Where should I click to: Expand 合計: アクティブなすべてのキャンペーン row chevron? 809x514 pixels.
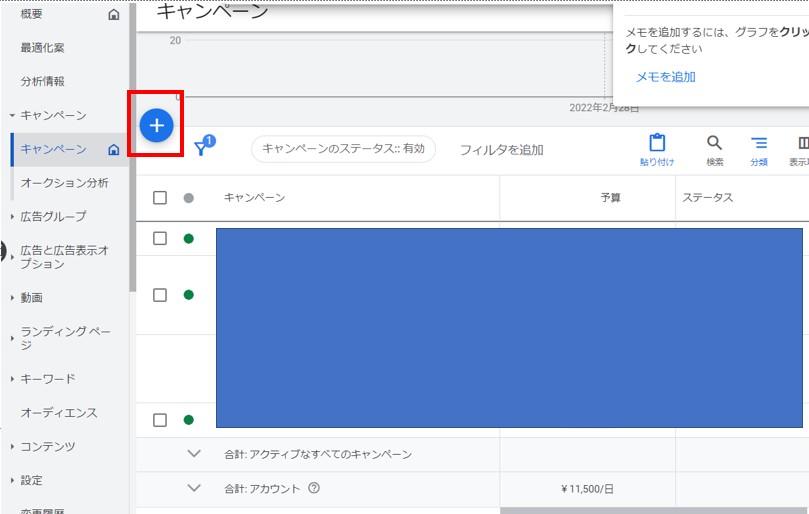[194, 453]
